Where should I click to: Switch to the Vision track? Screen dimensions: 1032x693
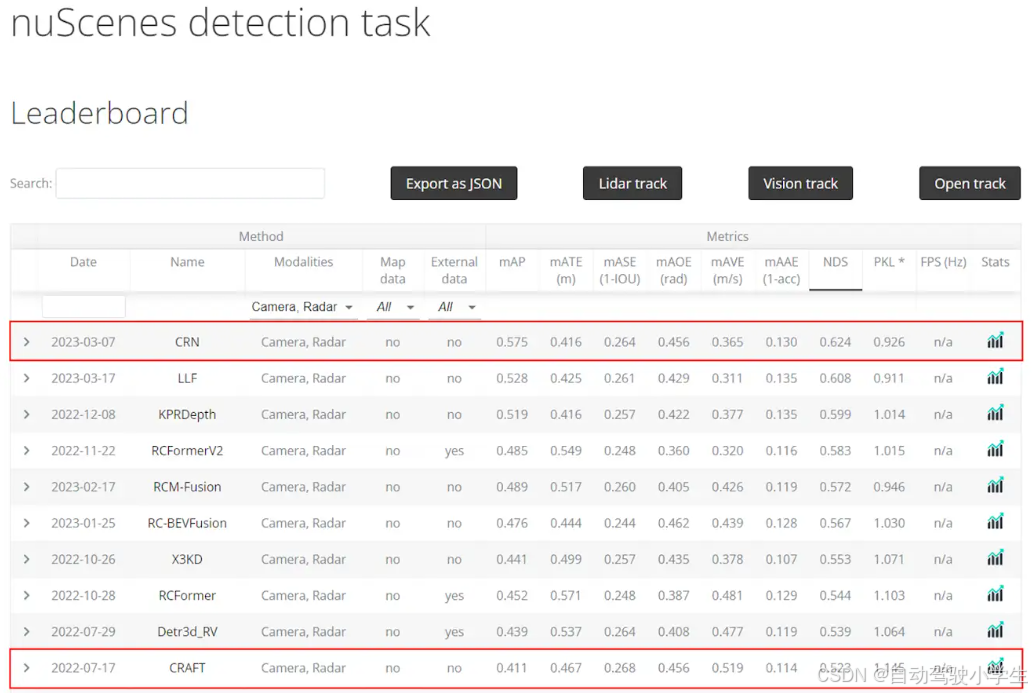pos(800,183)
